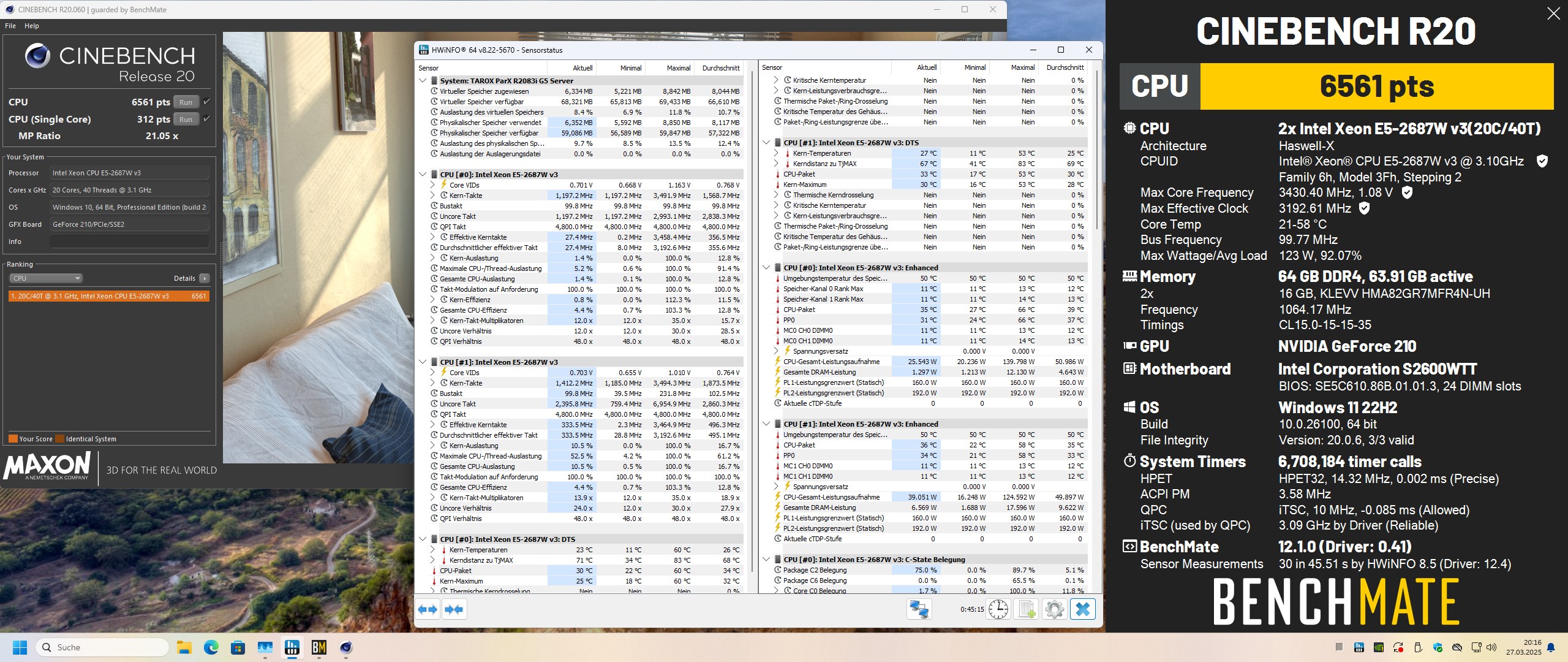This screenshot has height=662, width=1568.
Task: Click the Info text field in Cinebench
Action: 129,242
